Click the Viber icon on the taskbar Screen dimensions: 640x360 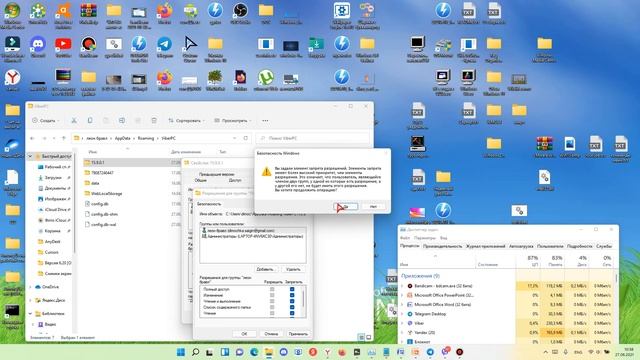pyautogui.click(x=445, y=352)
